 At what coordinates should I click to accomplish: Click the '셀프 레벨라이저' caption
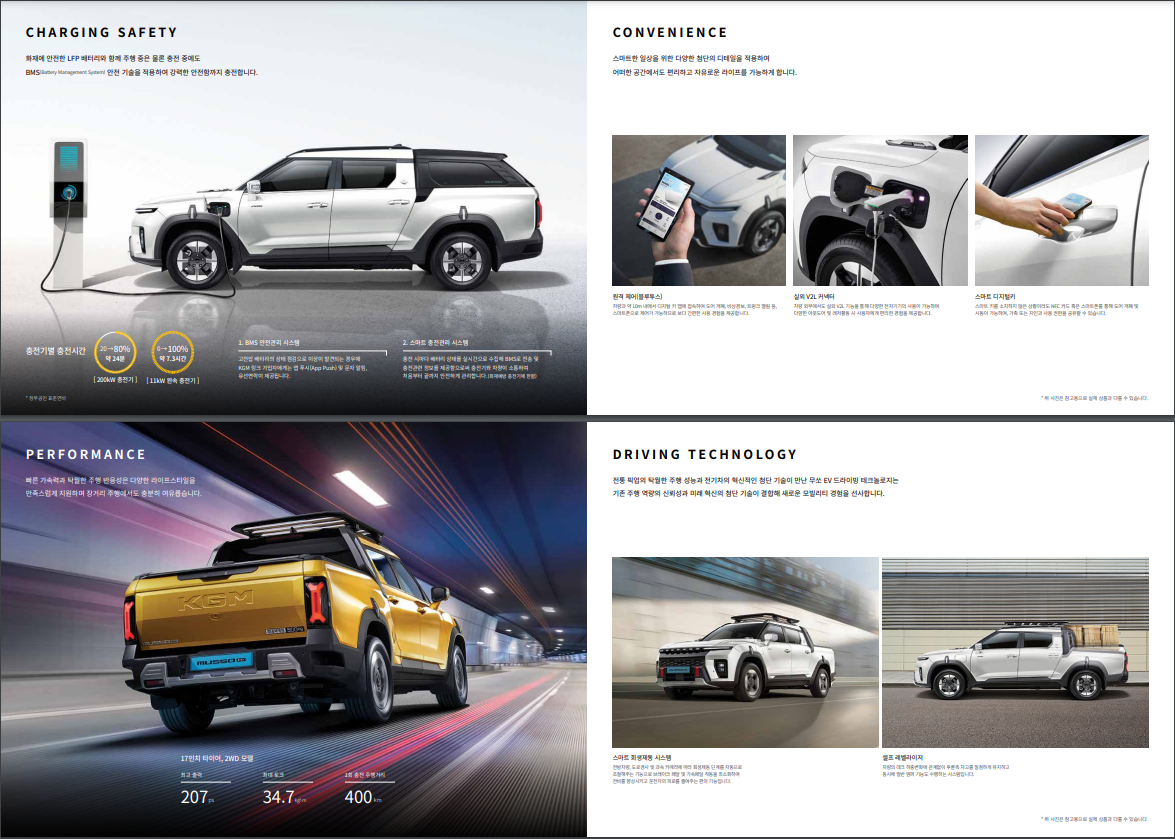pyautogui.click(x=902, y=758)
